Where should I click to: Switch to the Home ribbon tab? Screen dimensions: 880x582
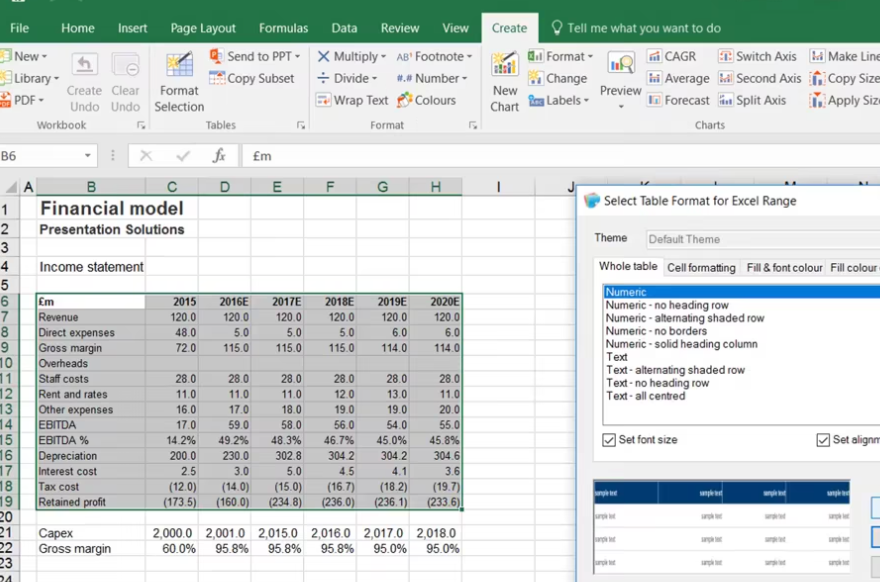click(x=77, y=28)
